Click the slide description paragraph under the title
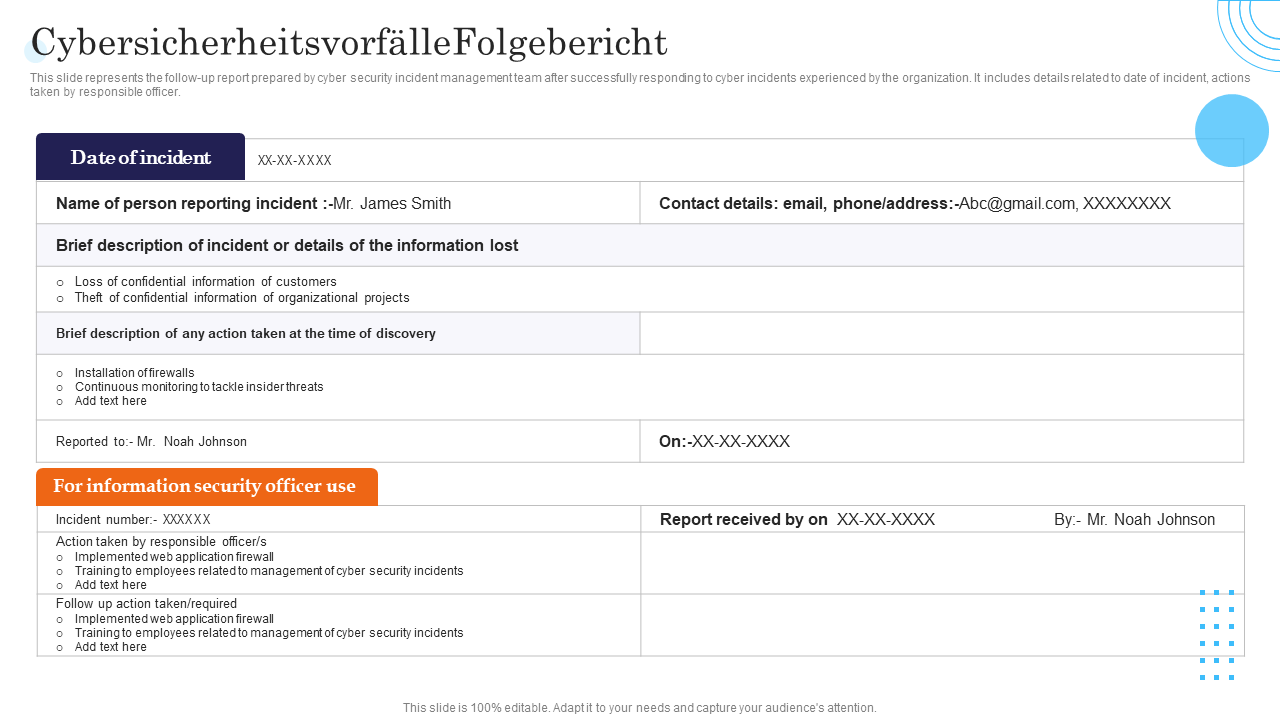This screenshot has width=1280, height=720. [640, 85]
